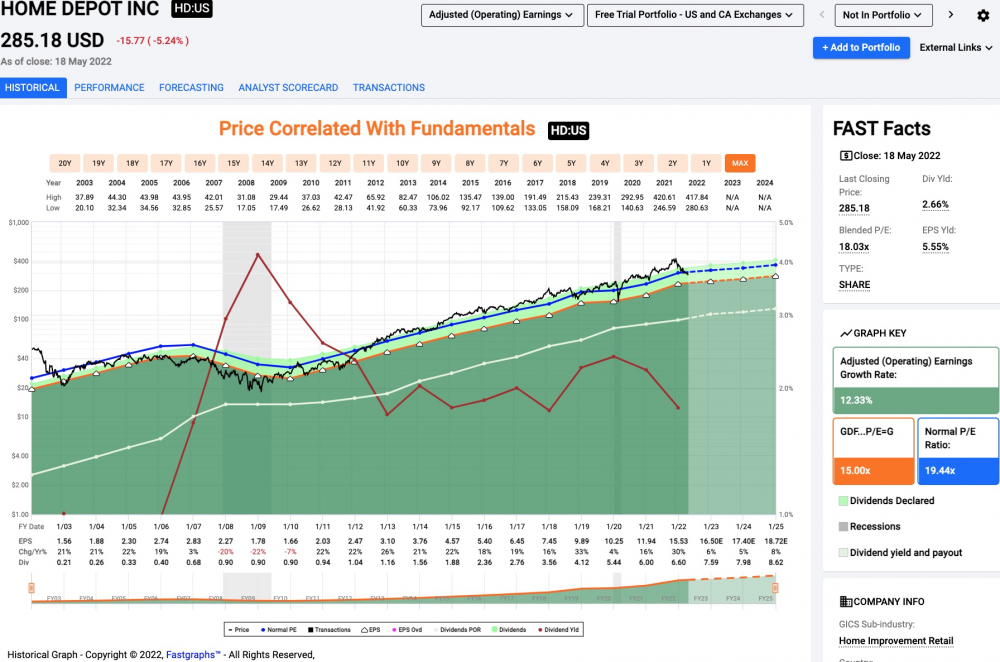The width and height of the screenshot is (1000, 662).
Task: Click the HD:US ticker badge beside company name
Action: 192,8
